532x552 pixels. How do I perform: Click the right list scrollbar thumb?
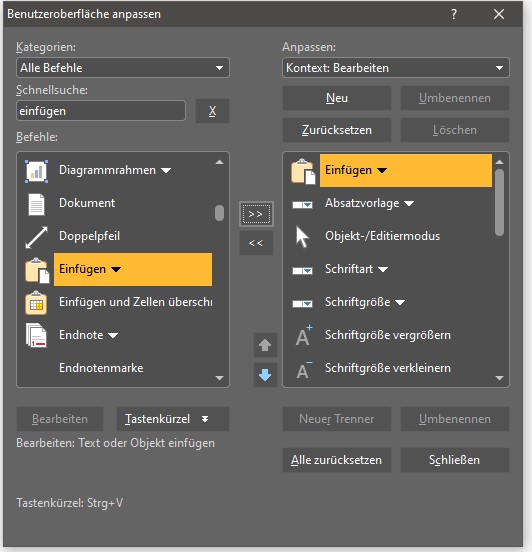point(499,202)
